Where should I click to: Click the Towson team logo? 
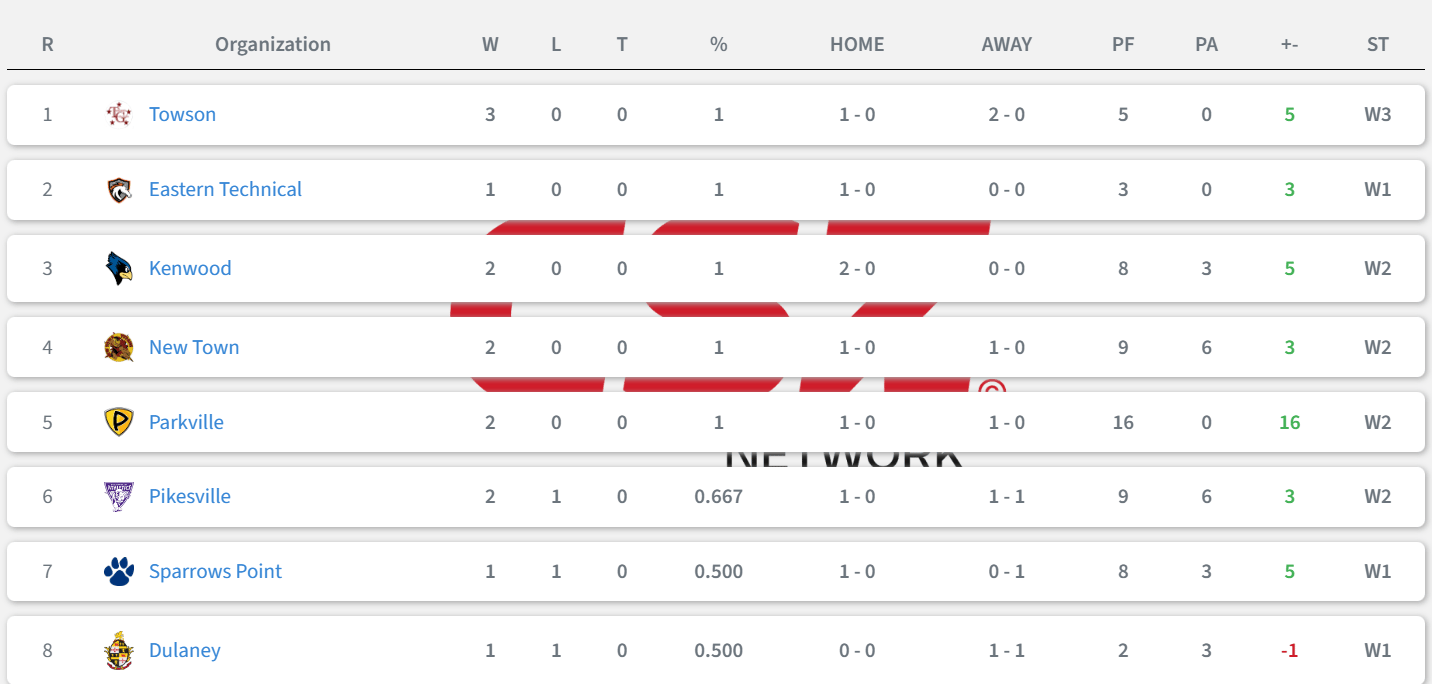(x=119, y=114)
